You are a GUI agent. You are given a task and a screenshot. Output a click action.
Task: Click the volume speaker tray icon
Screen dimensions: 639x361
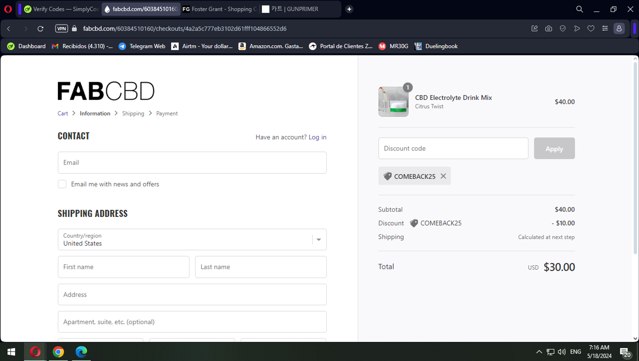click(x=562, y=352)
